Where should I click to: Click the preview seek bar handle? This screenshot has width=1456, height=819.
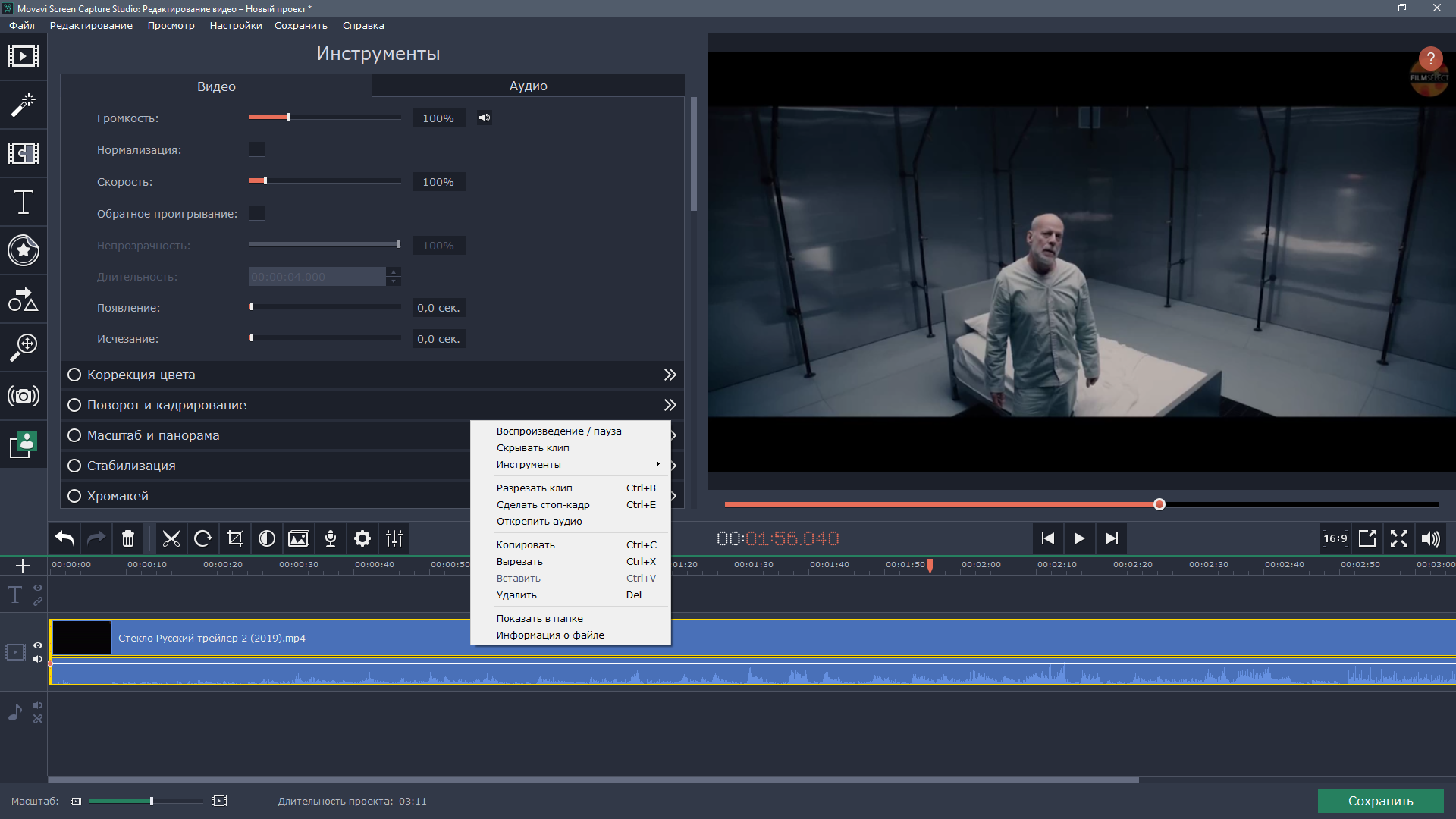(x=1159, y=504)
